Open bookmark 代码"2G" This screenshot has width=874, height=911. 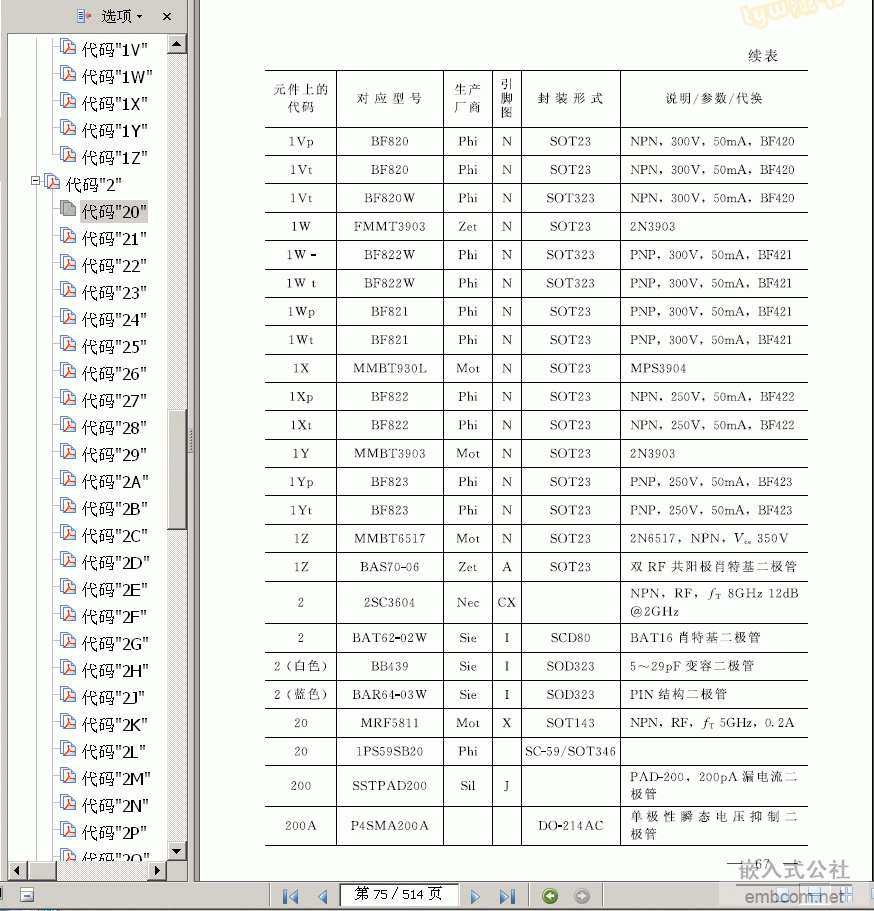point(115,644)
